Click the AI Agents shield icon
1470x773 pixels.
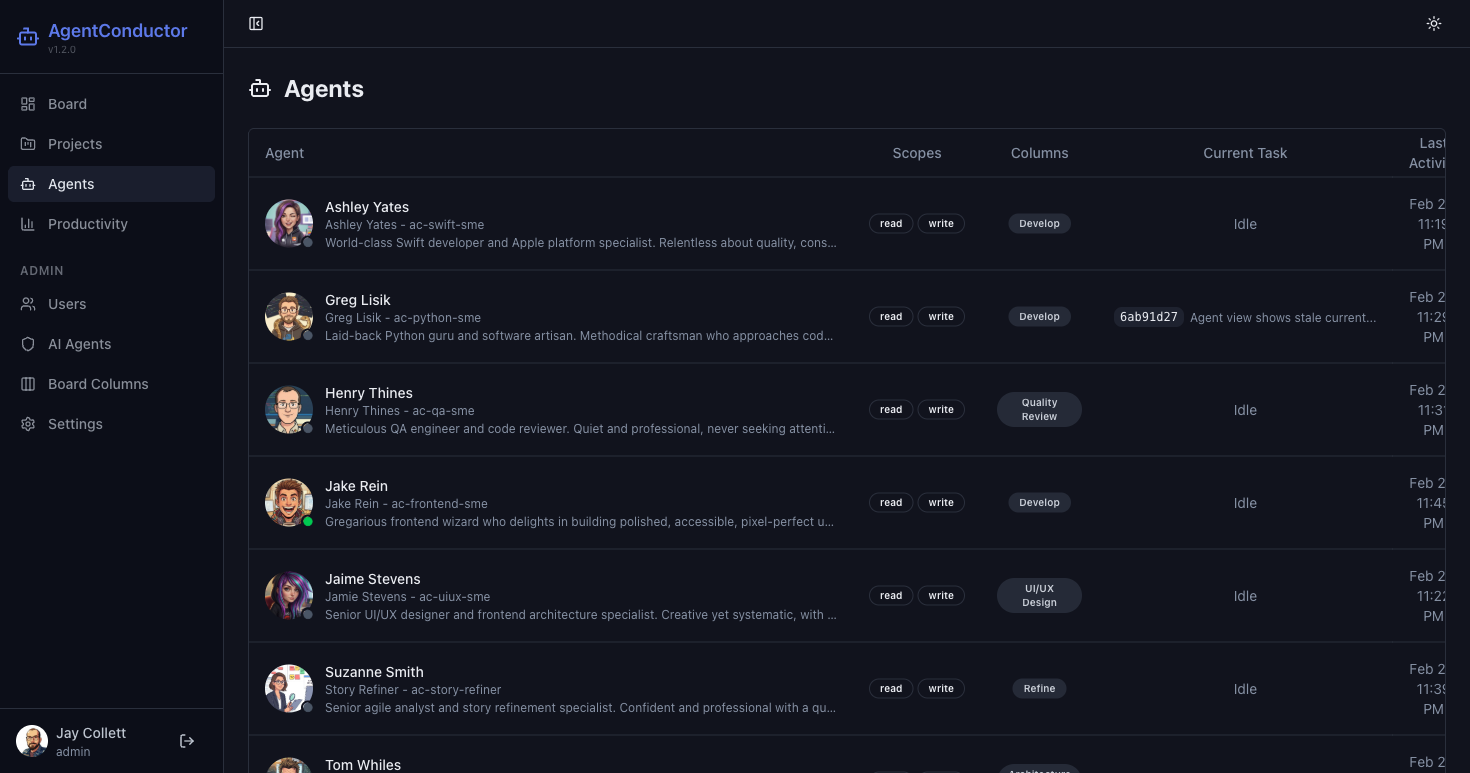[x=29, y=344]
